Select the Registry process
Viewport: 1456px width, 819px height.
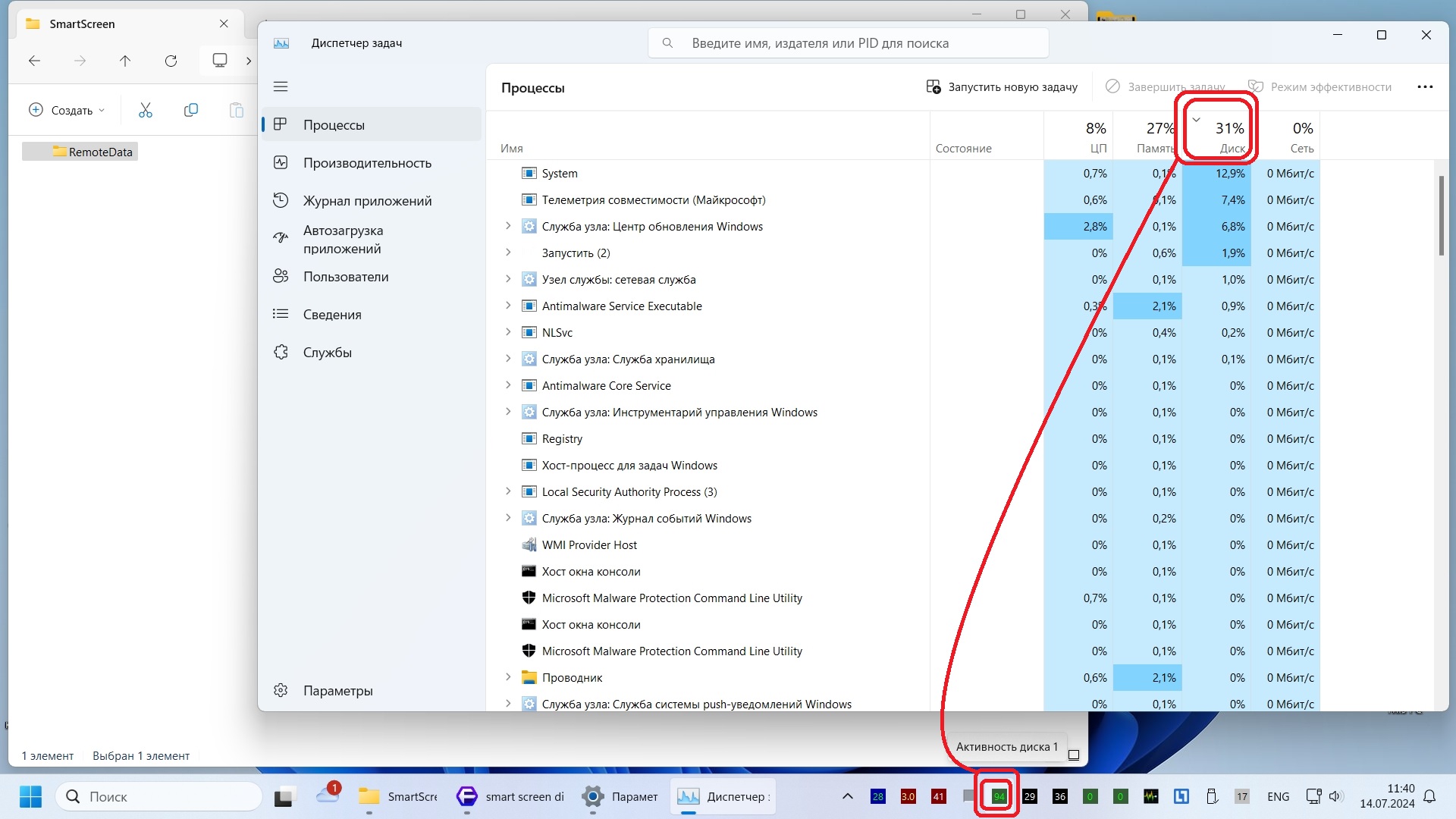902,439
